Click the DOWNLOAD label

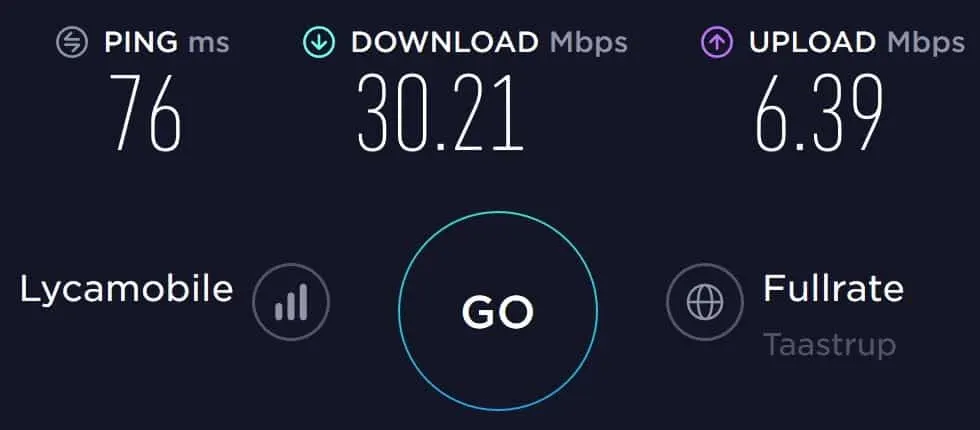click(x=444, y=42)
